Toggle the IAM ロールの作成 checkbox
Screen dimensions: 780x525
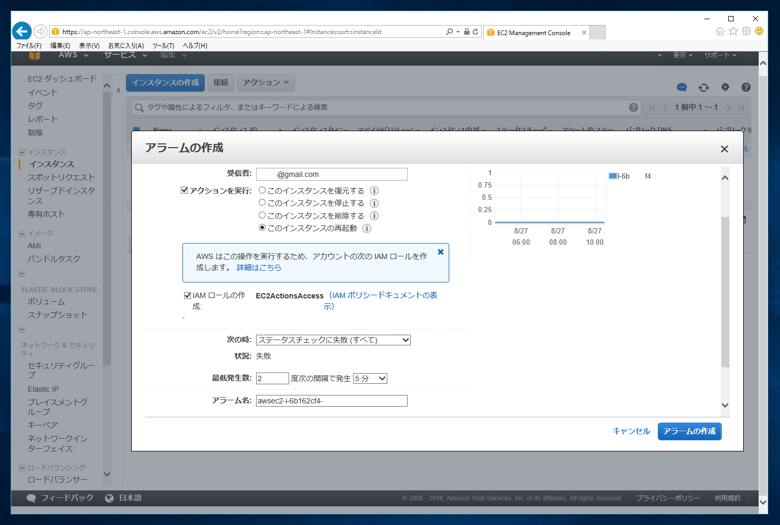[x=188, y=295]
